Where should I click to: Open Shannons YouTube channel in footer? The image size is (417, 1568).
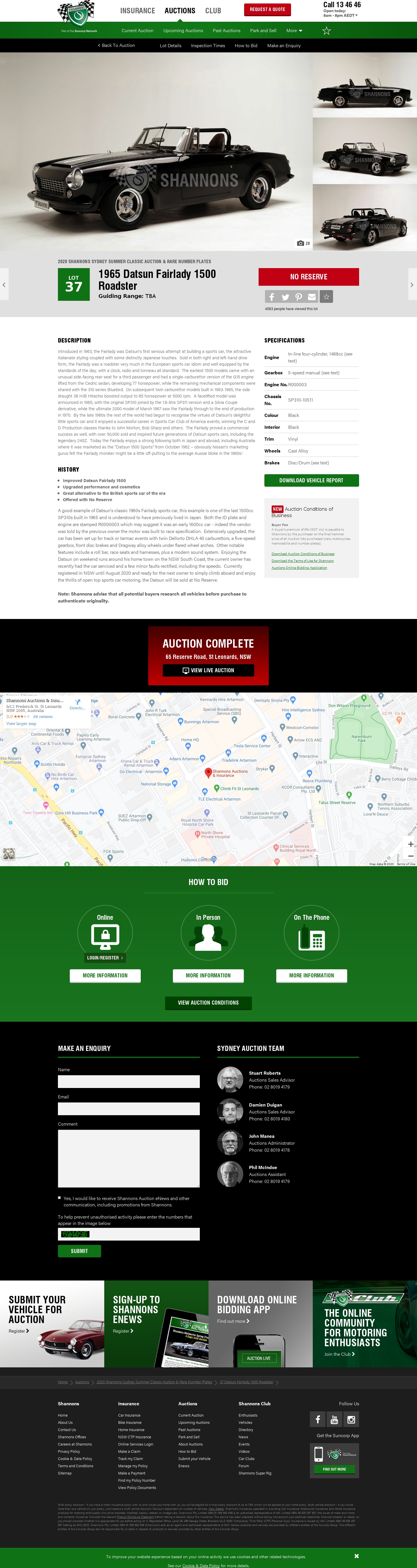(x=334, y=1419)
